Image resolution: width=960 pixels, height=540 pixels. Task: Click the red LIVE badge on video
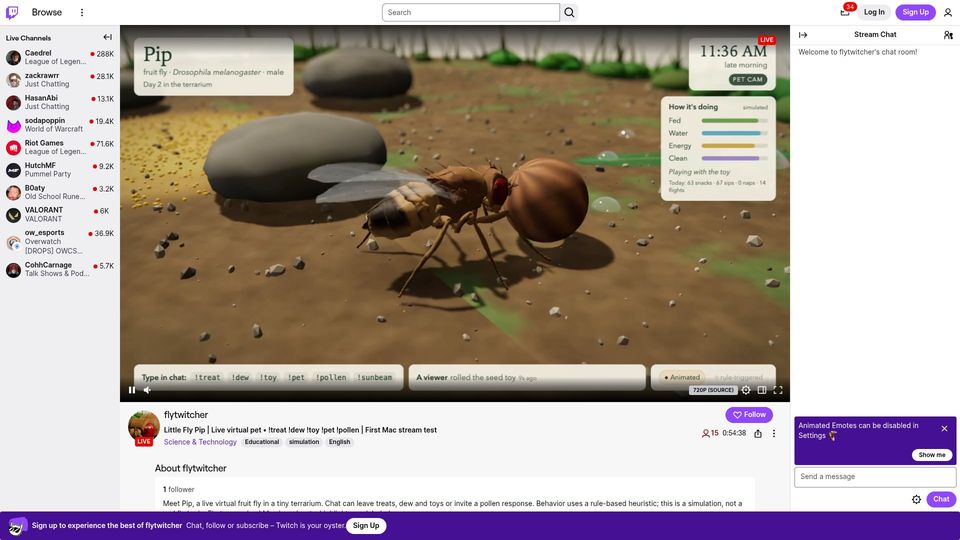coord(767,40)
